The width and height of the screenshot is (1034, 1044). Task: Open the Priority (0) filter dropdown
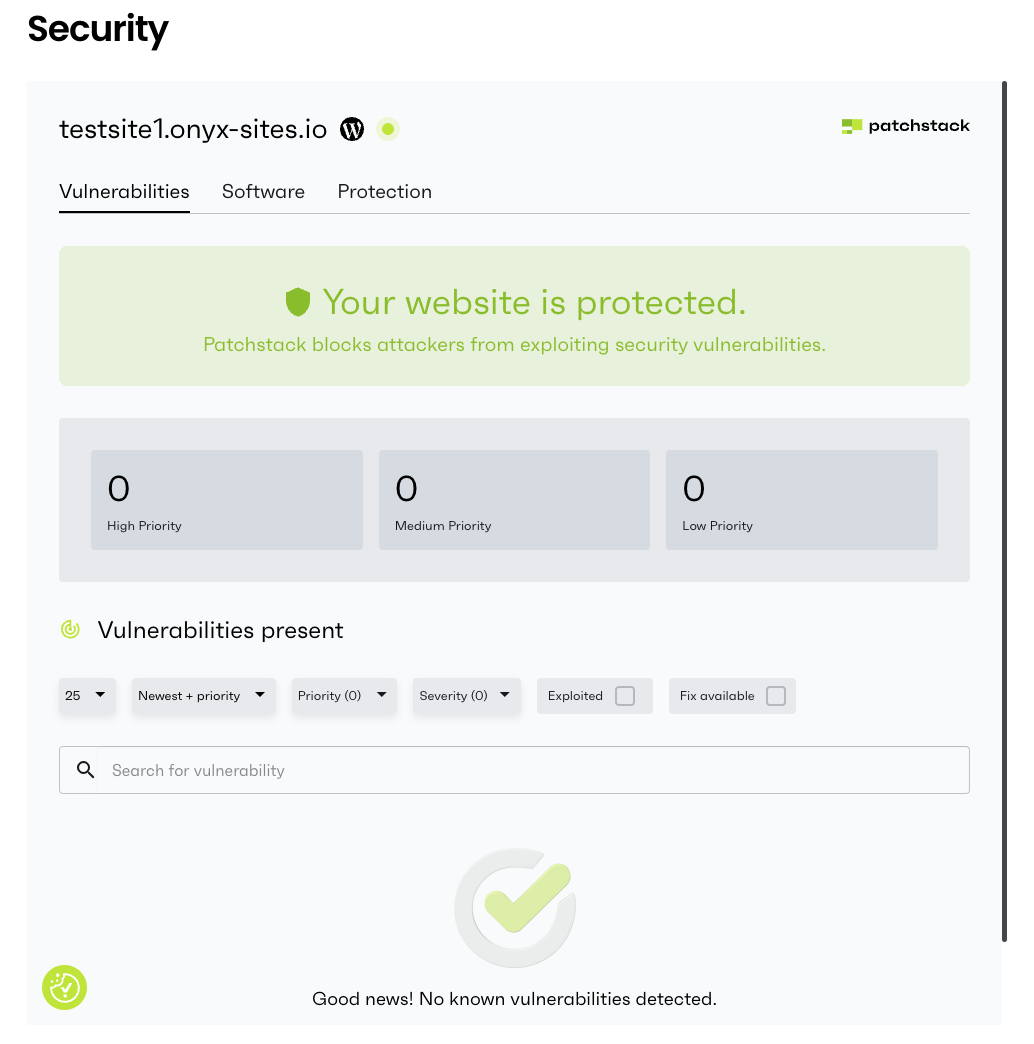click(343, 696)
